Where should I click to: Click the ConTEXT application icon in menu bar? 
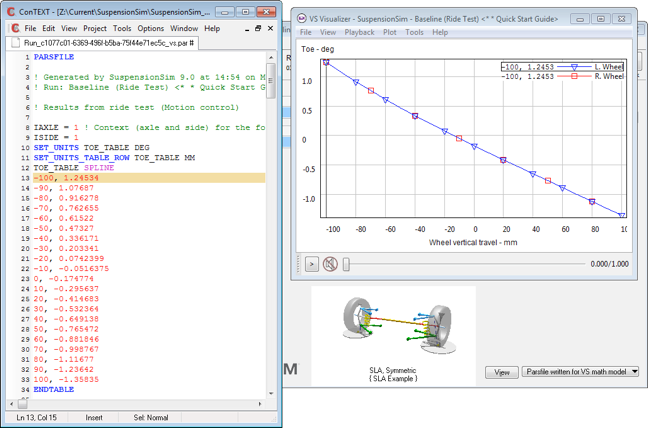(x=15, y=29)
